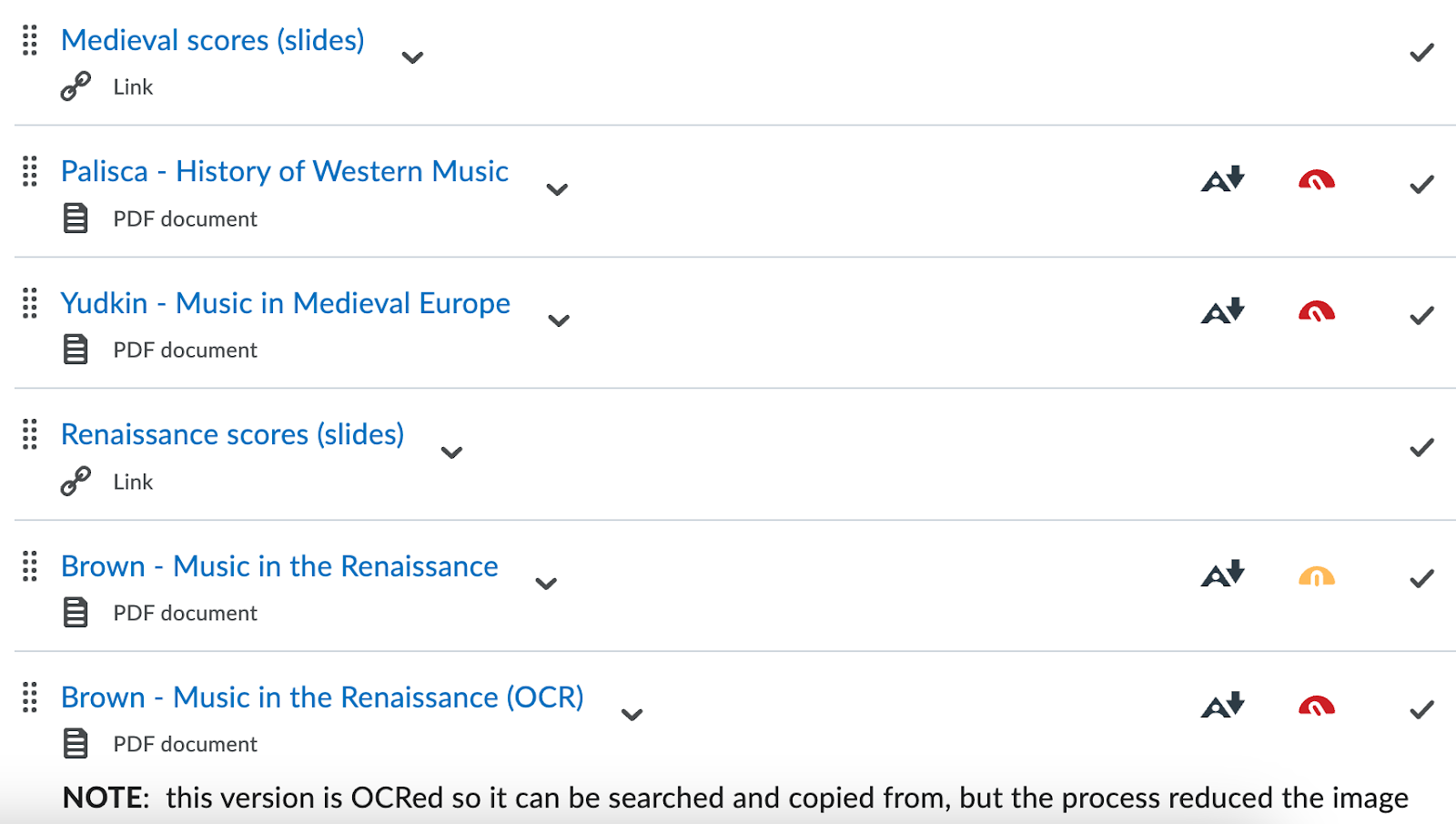Open dropdown arrow next to Renaissance scores
Image resolution: width=1456 pixels, height=824 pixels.
[451, 453]
